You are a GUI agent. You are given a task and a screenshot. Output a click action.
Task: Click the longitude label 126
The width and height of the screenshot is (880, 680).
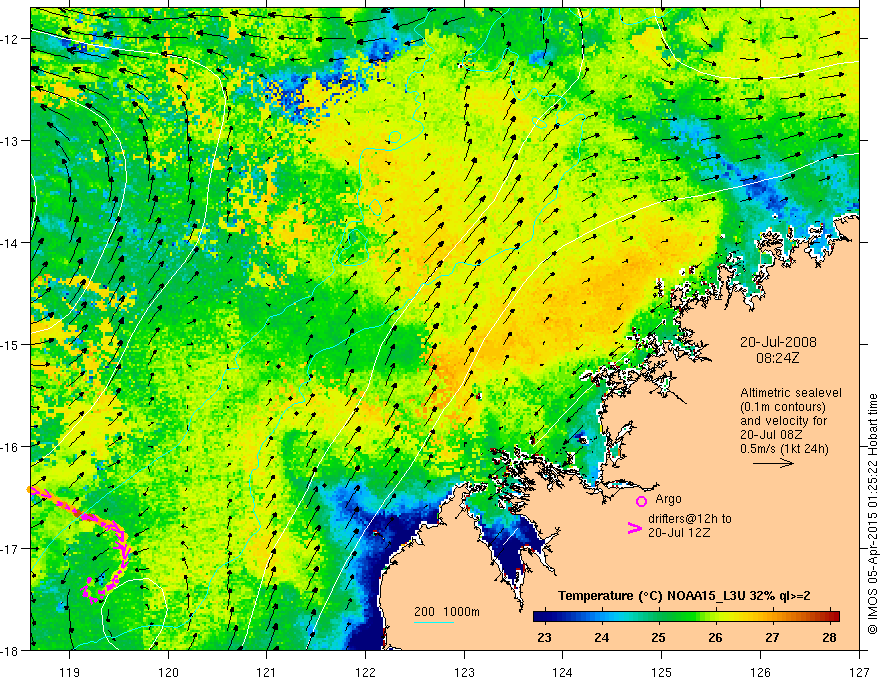tap(760, 672)
